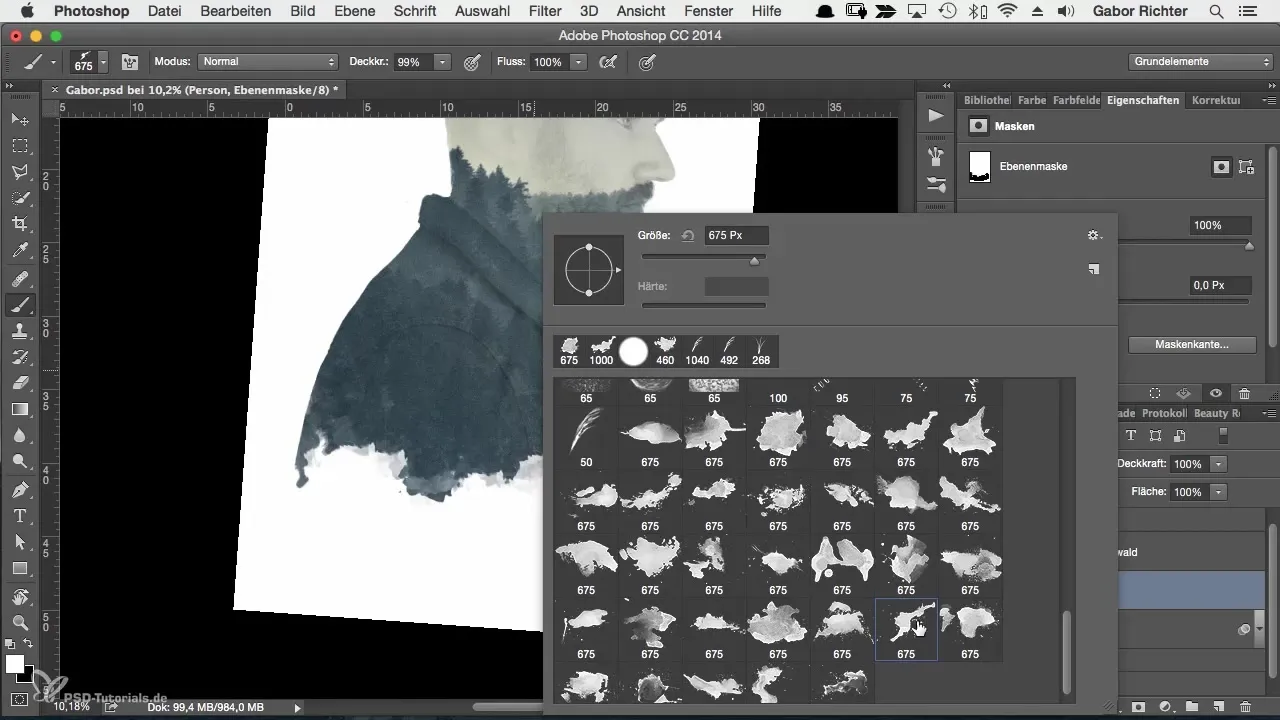Image resolution: width=1280 pixels, height=720 pixels.
Task: Select the Move tool
Action: 19,120
